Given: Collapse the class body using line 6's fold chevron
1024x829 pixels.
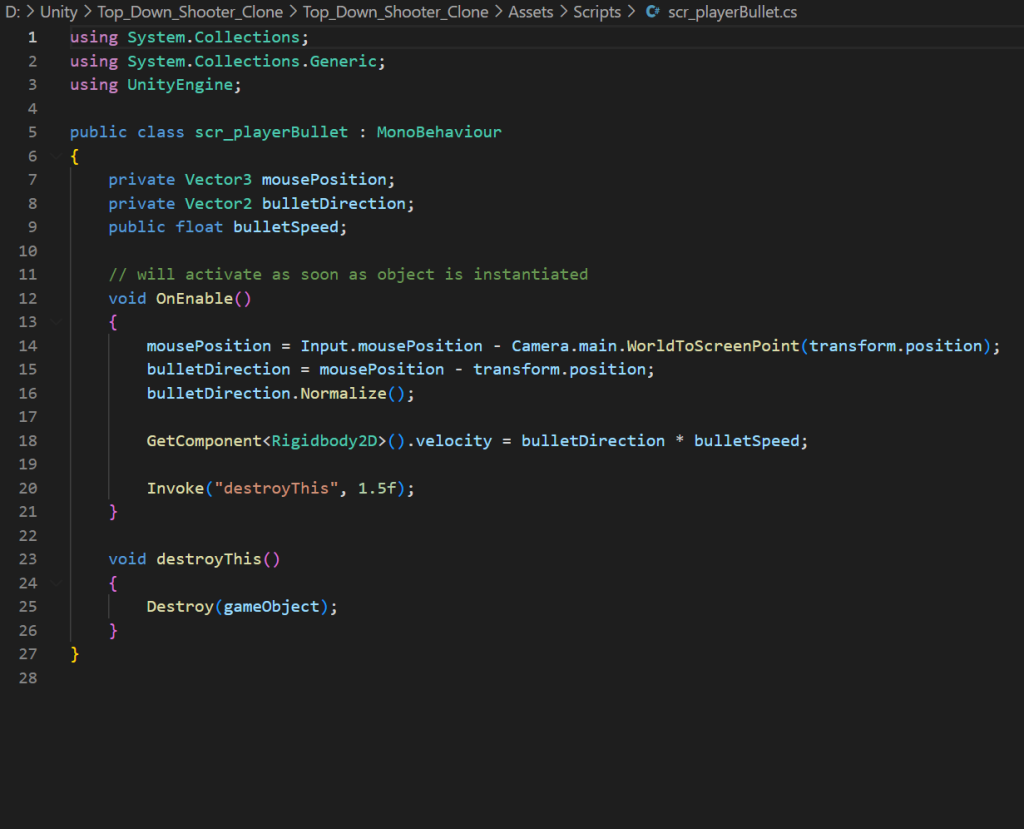Looking at the screenshot, I should [x=55, y=156].
